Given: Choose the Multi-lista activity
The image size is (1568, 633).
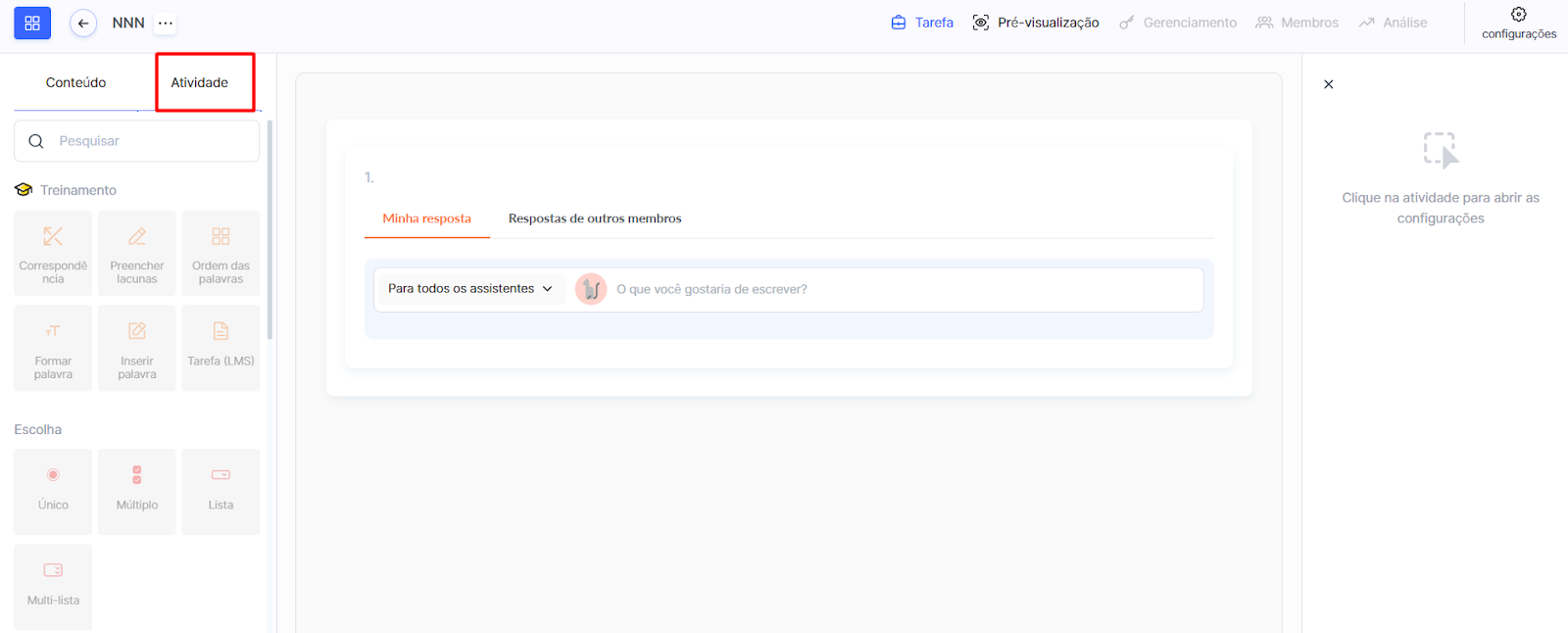Looking at the screenshot, I should (x=53, y=586).
